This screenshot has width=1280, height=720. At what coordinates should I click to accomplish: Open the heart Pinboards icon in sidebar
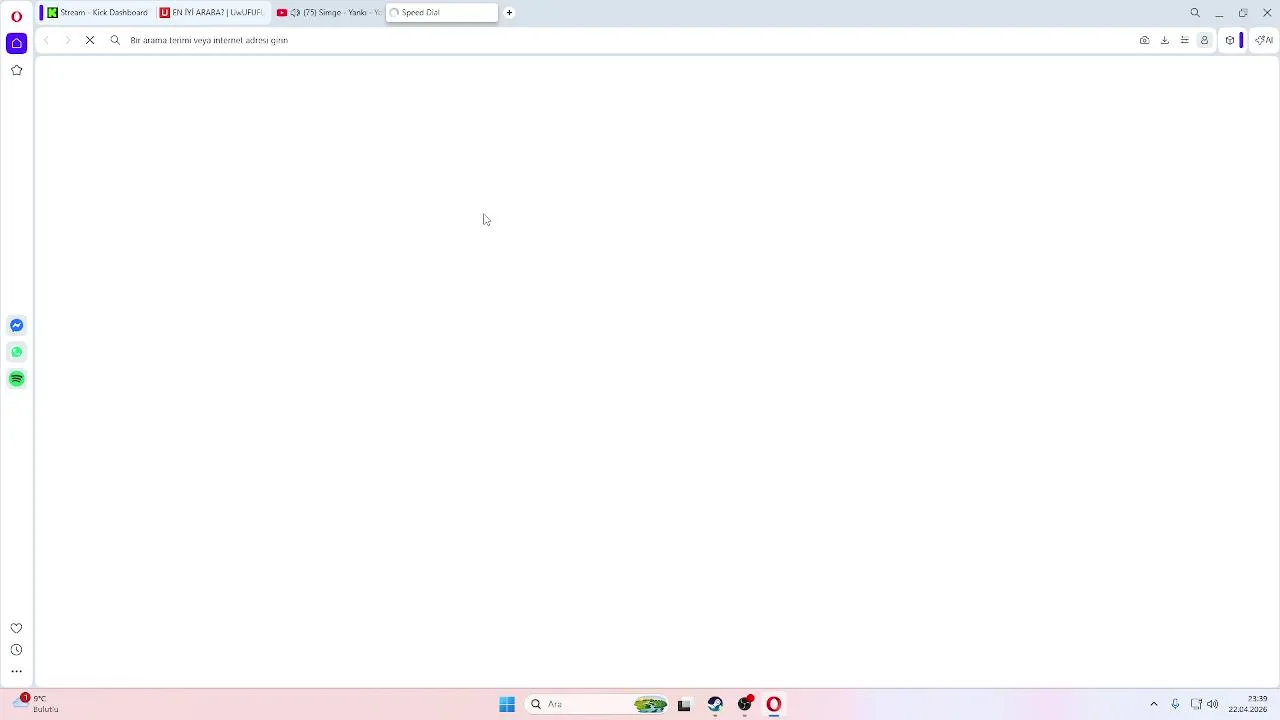[16, 628]
